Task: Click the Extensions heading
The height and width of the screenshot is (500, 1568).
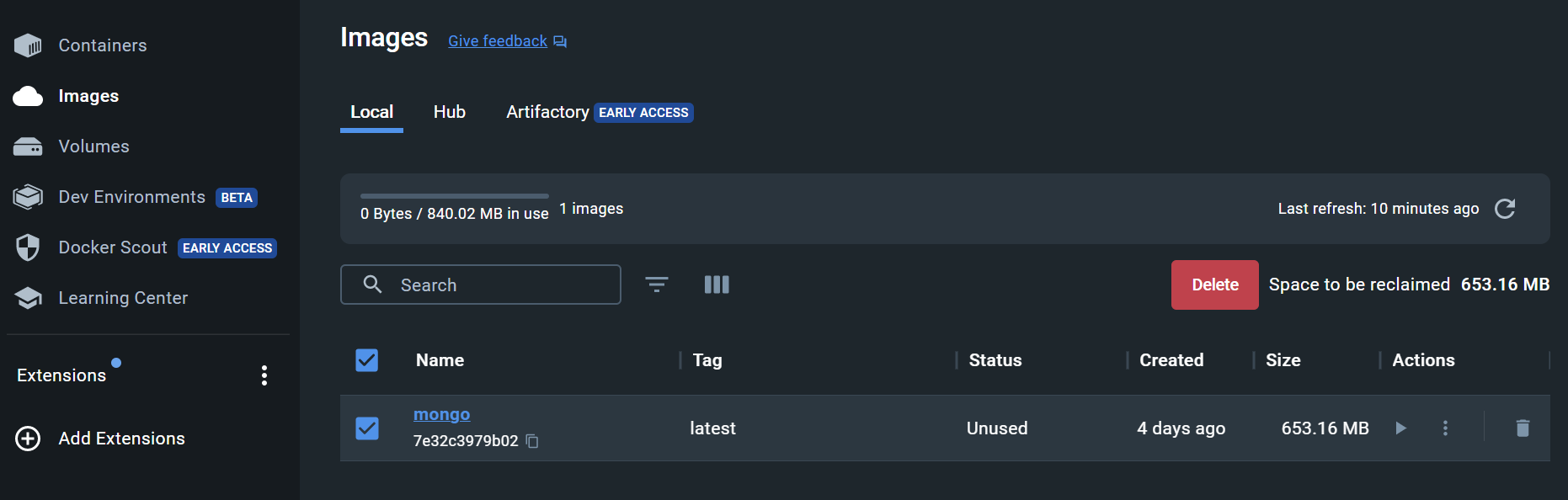Action: (x=61, y=375)
